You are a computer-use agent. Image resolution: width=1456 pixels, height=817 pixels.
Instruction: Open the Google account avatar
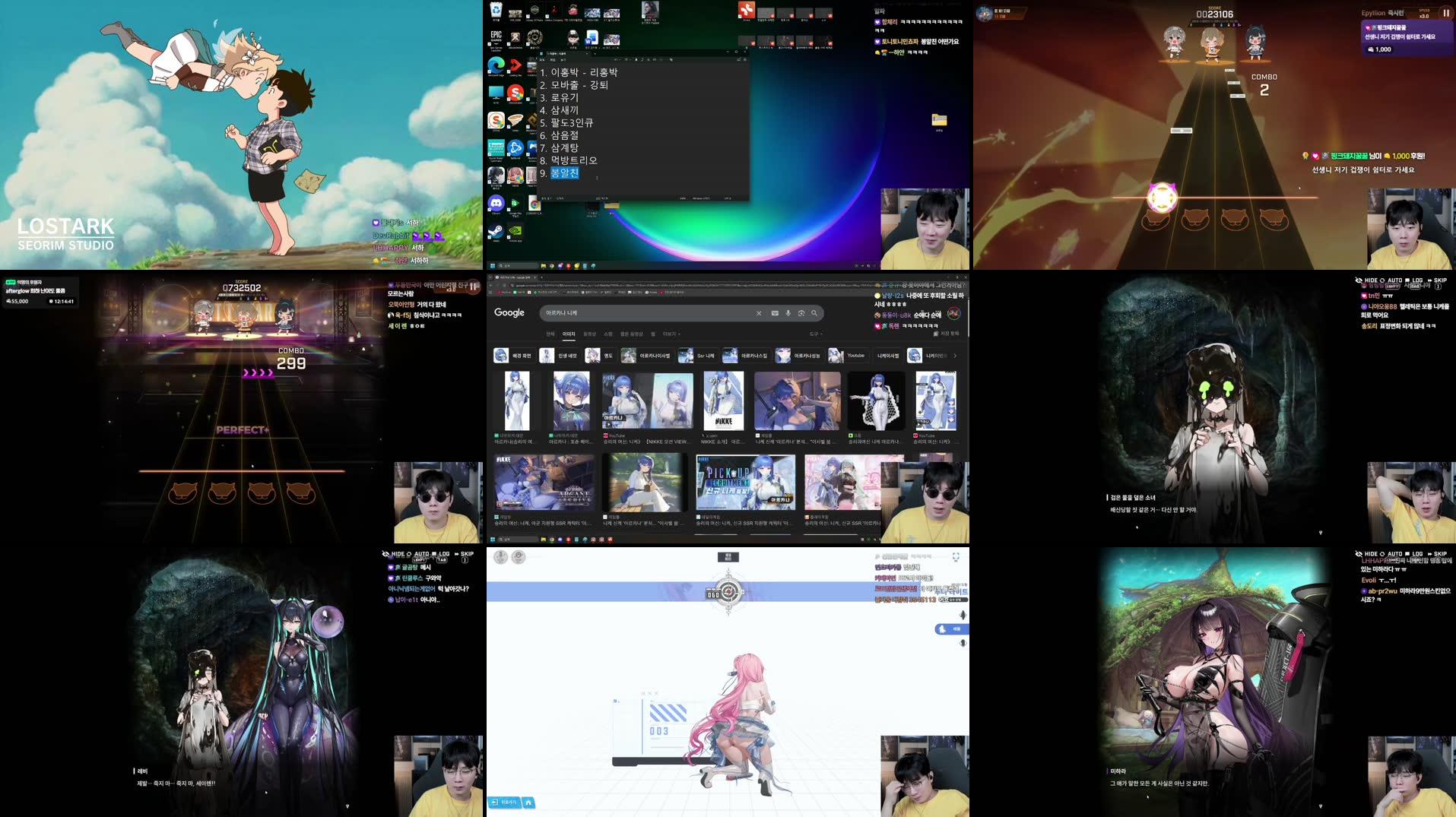[x=954, y=313]
